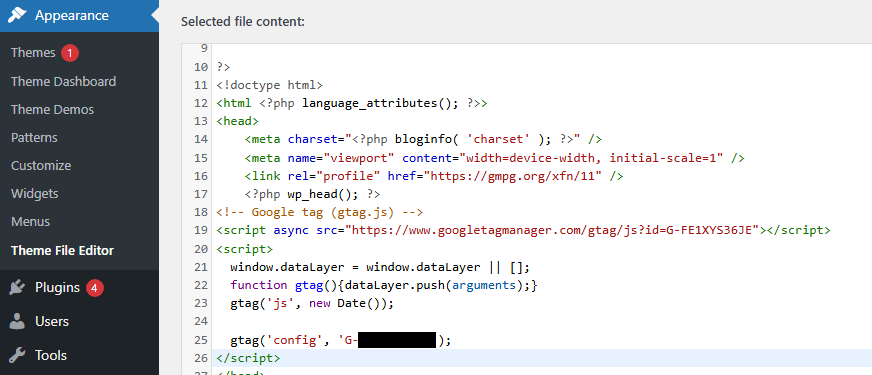Click the ?> closing PHP tag on line 10
This screenshot has width=872, height=375.
pyautogui.click(x=224, y=67)
